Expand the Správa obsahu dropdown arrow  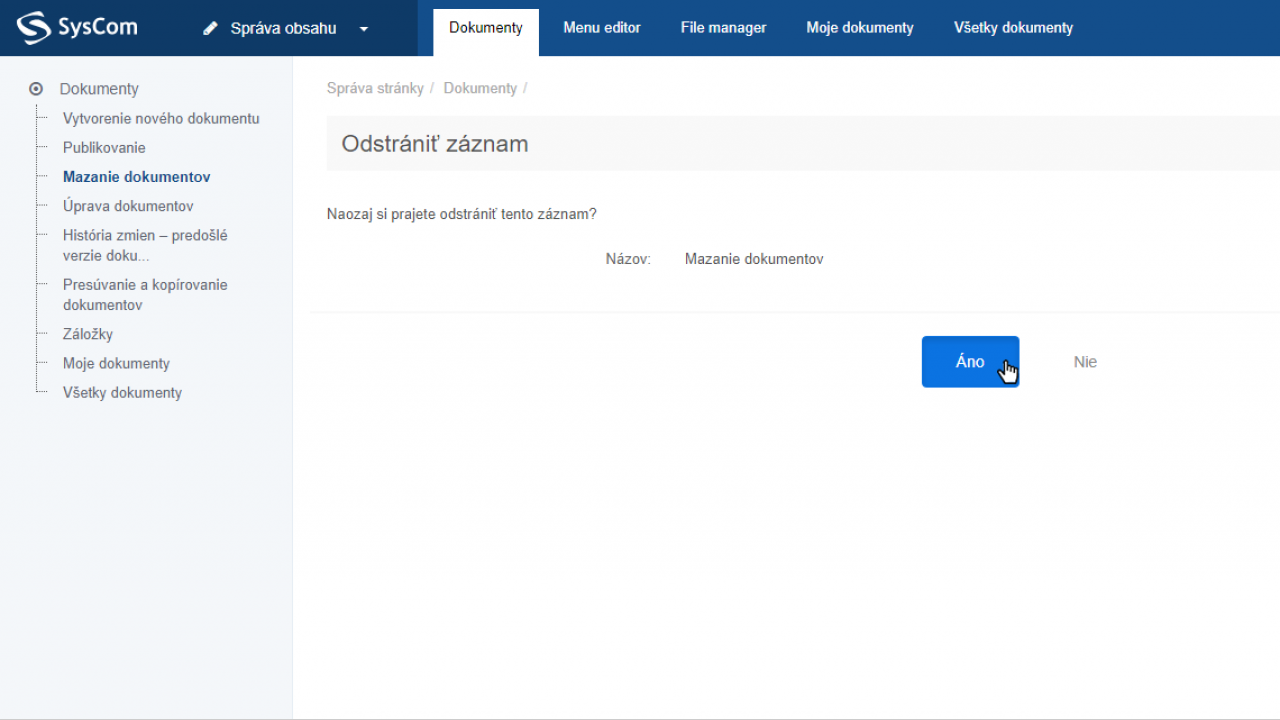pos(364,29)
